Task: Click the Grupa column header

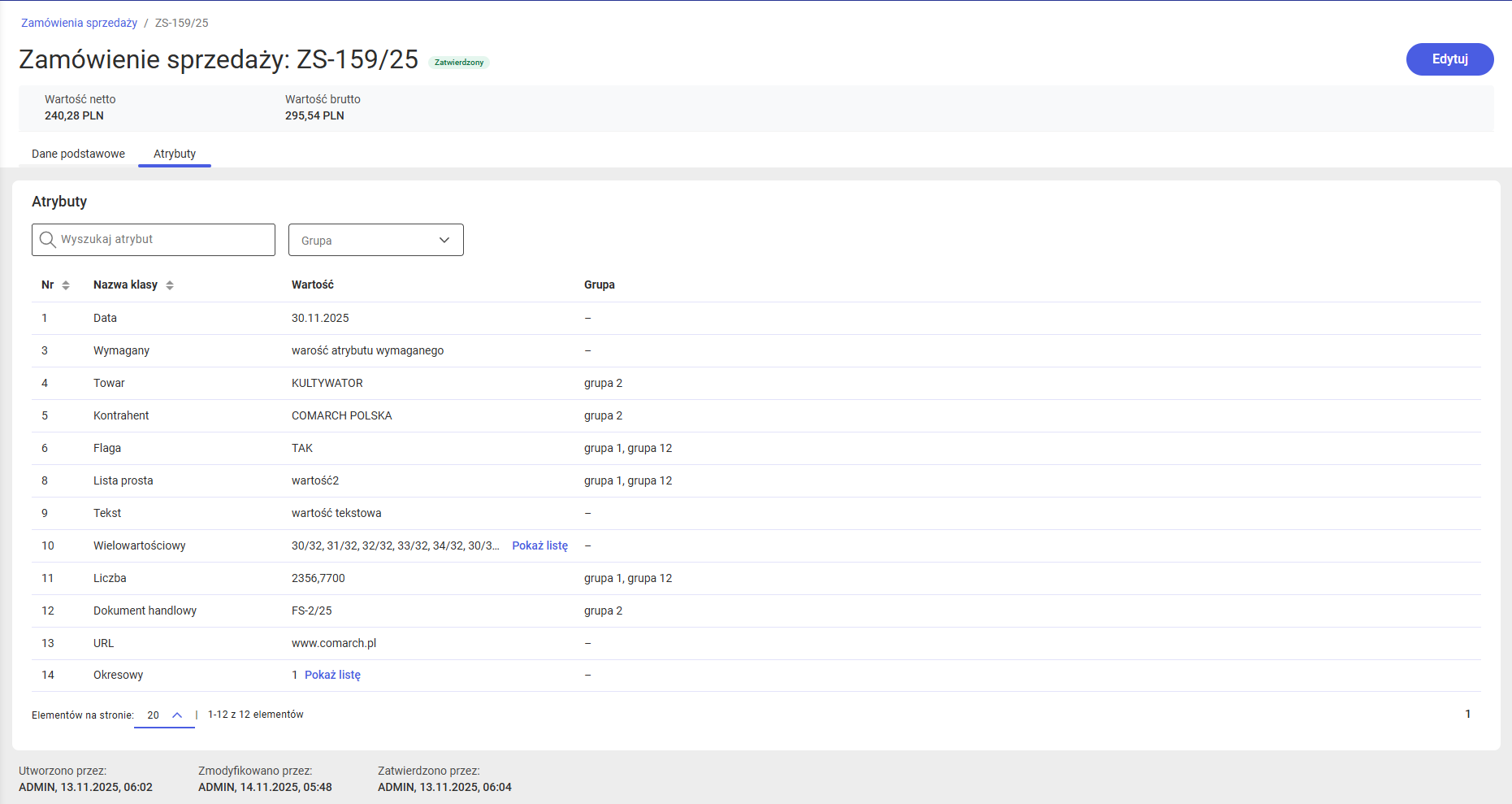Action: (x=599, y=285)
